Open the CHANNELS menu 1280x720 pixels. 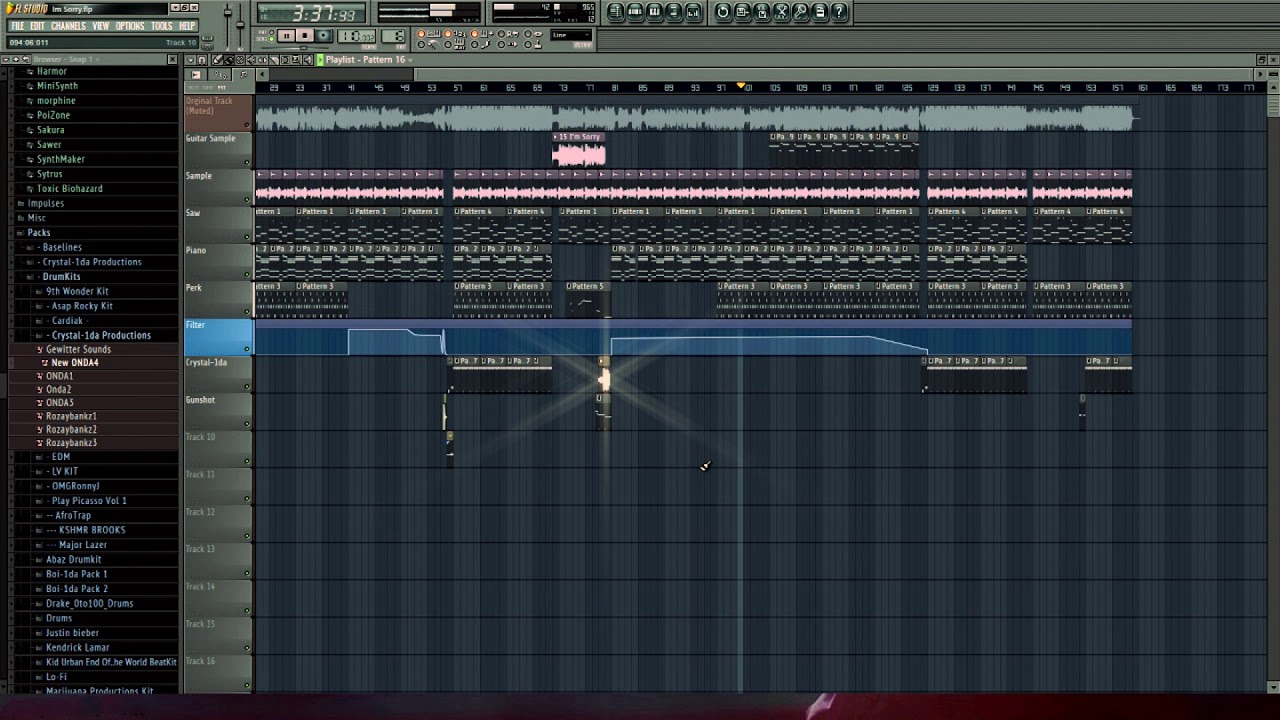pos(68,26)
